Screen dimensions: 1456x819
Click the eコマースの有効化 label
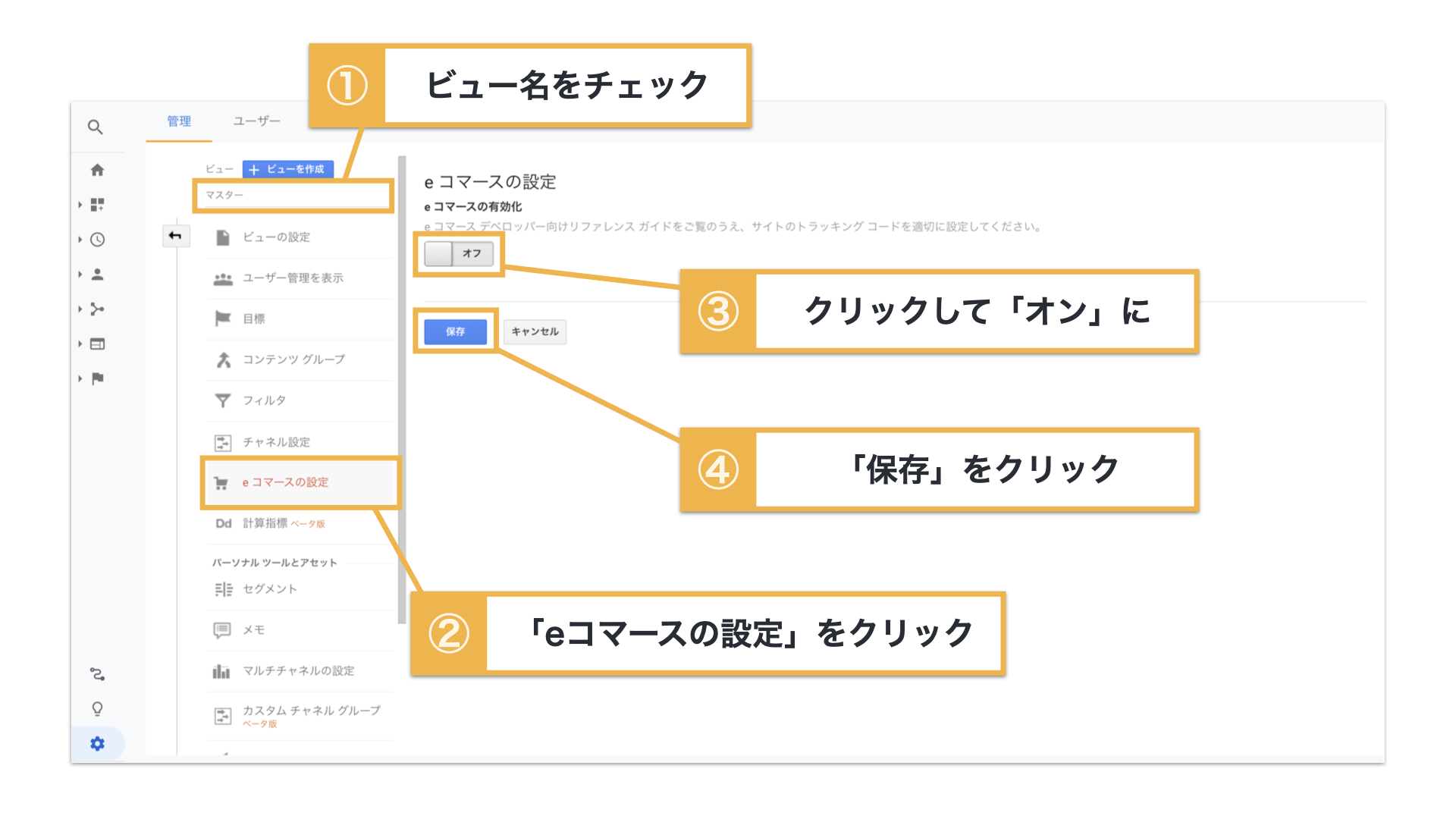click(472, 207)
